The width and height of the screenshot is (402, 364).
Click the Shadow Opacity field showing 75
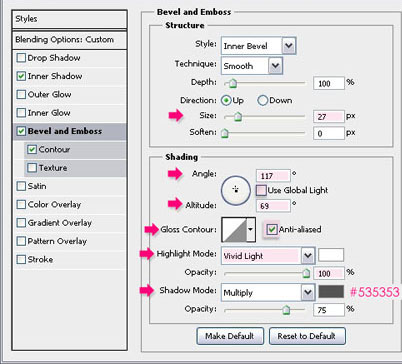click(x=329, y=310)
